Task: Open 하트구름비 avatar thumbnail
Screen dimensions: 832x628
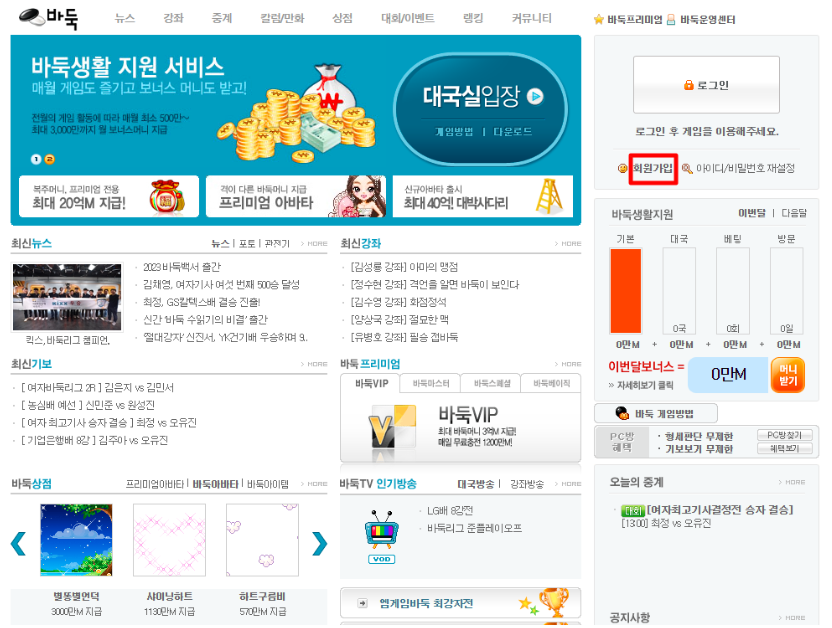Action: click(262, 540)
